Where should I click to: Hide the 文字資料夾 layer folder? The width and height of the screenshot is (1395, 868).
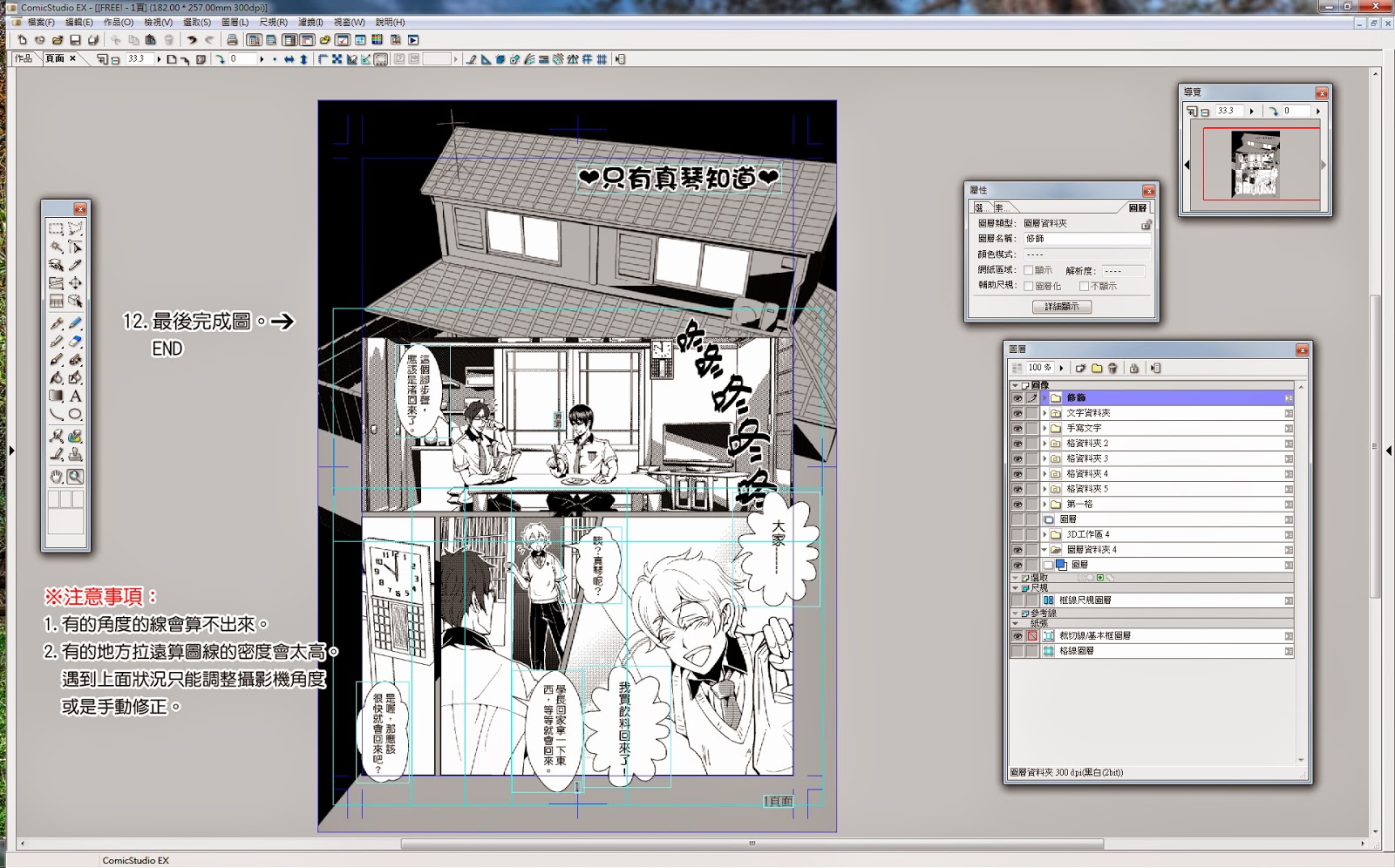[1017, 413]
